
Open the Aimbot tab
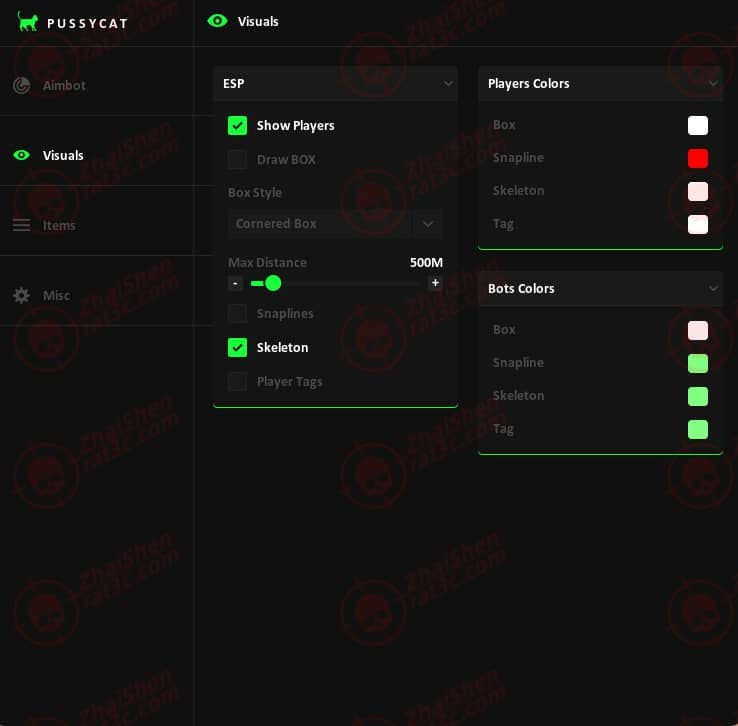coord(64,85)
